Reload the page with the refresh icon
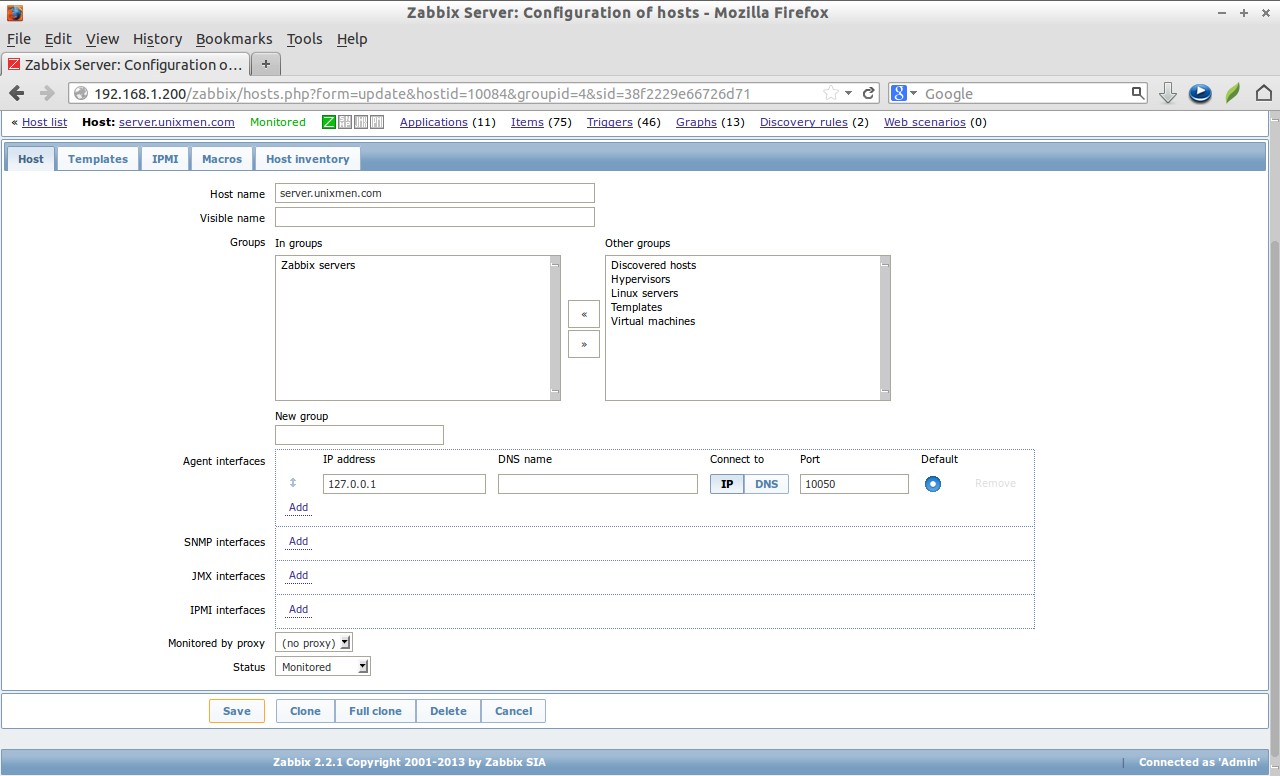The width and height of the screenshot is (1280, 776). (x=869, y=93)
